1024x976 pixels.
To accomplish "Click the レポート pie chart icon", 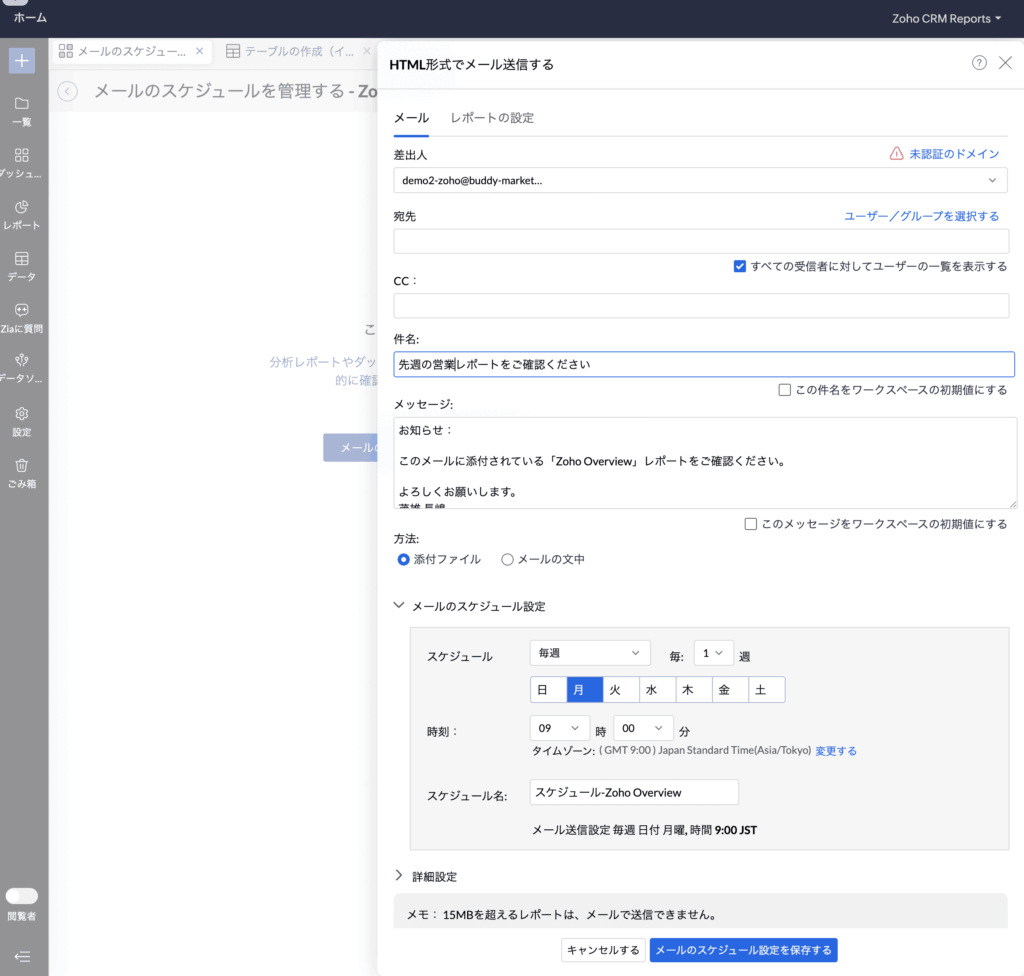I will 22,207.
